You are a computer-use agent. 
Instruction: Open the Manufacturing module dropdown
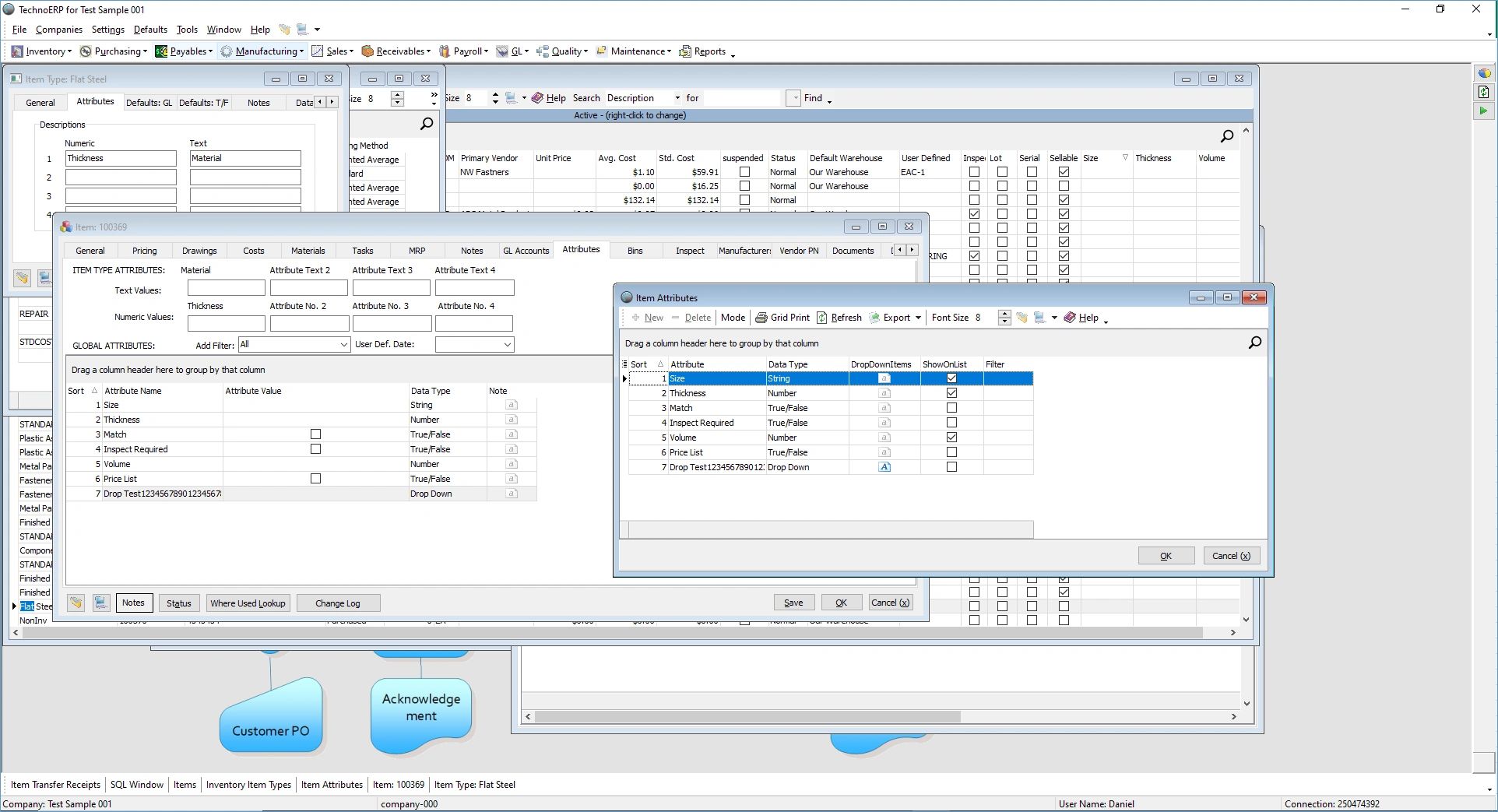point(262,51)
